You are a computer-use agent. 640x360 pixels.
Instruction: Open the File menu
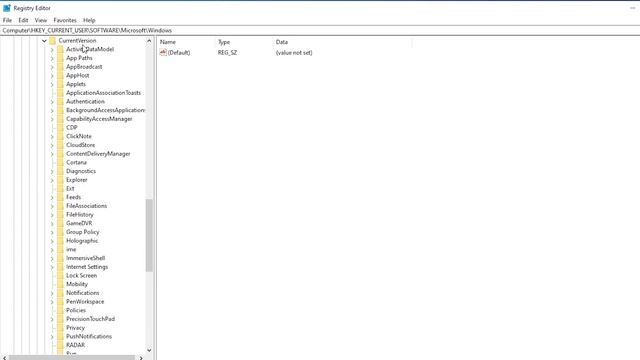tap(7, 20)
